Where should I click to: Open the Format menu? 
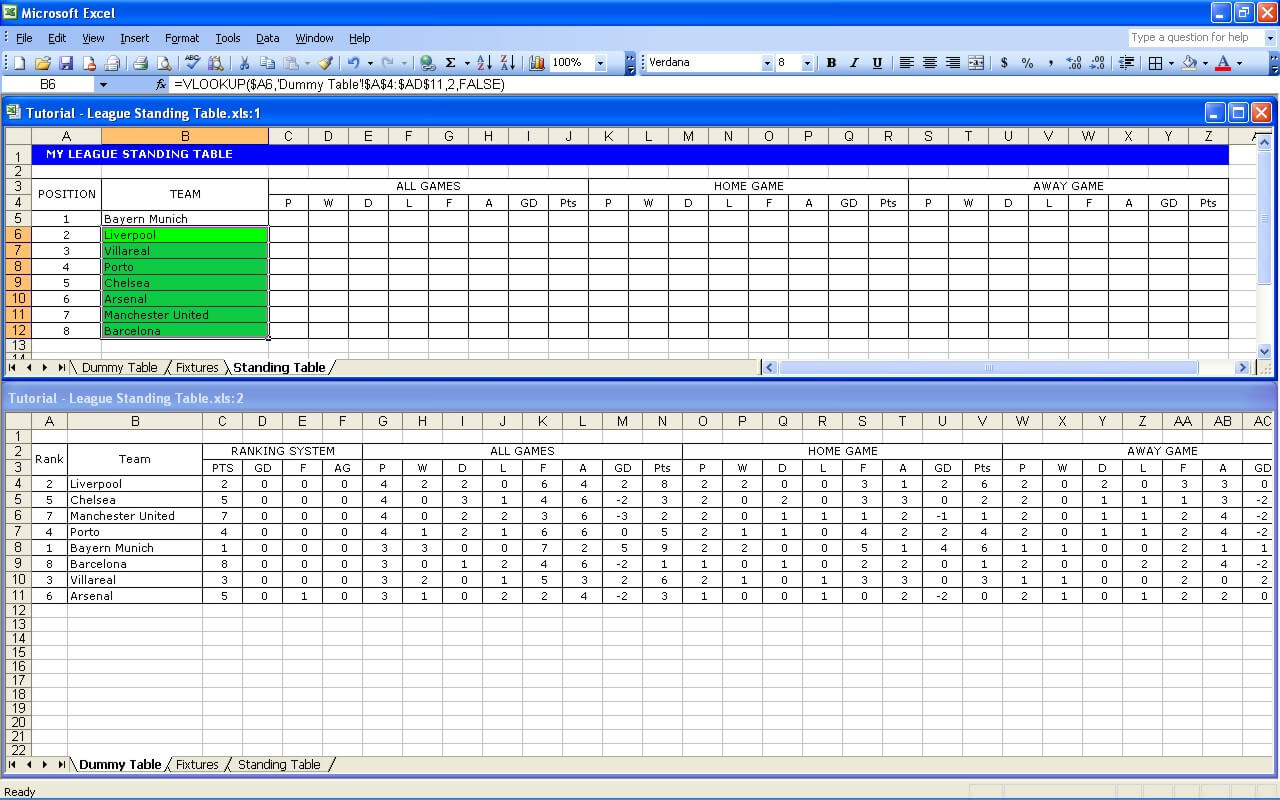click(x=182, y=38)
